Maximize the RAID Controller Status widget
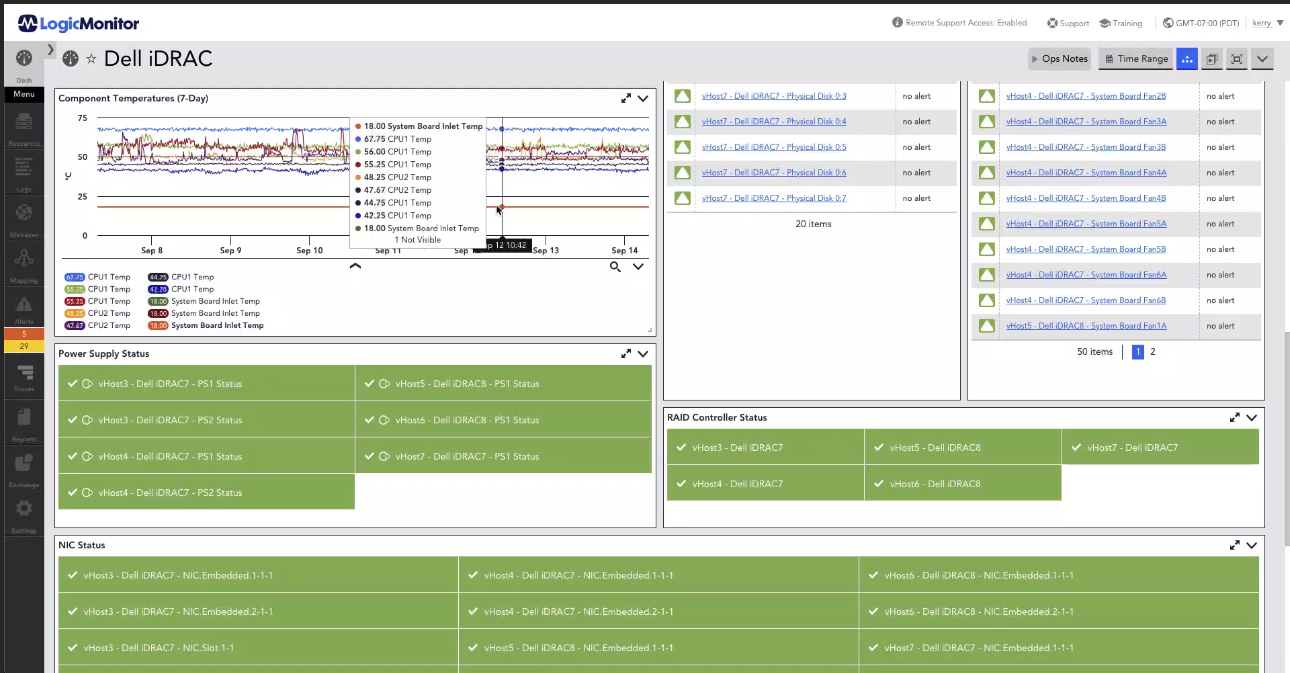The height and width of the screenshot is (673, 1290). point(1235,417)
